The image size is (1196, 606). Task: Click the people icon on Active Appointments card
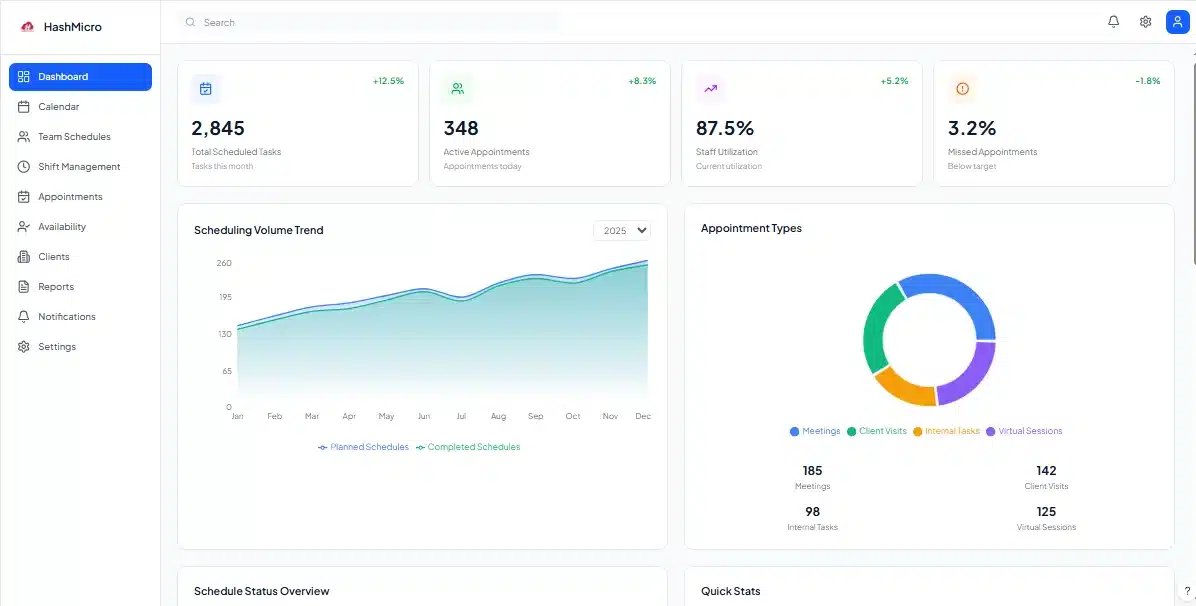(x=458, y=89)
